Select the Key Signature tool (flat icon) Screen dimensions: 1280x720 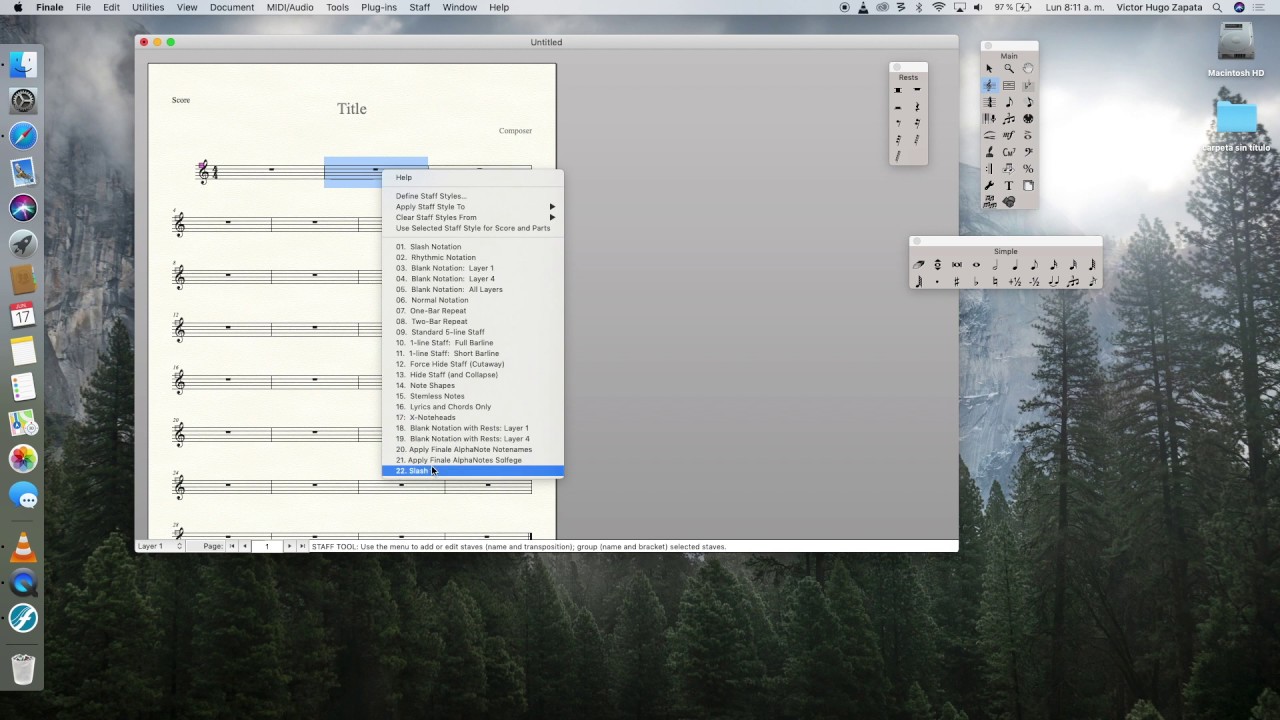click(1028, 85)
